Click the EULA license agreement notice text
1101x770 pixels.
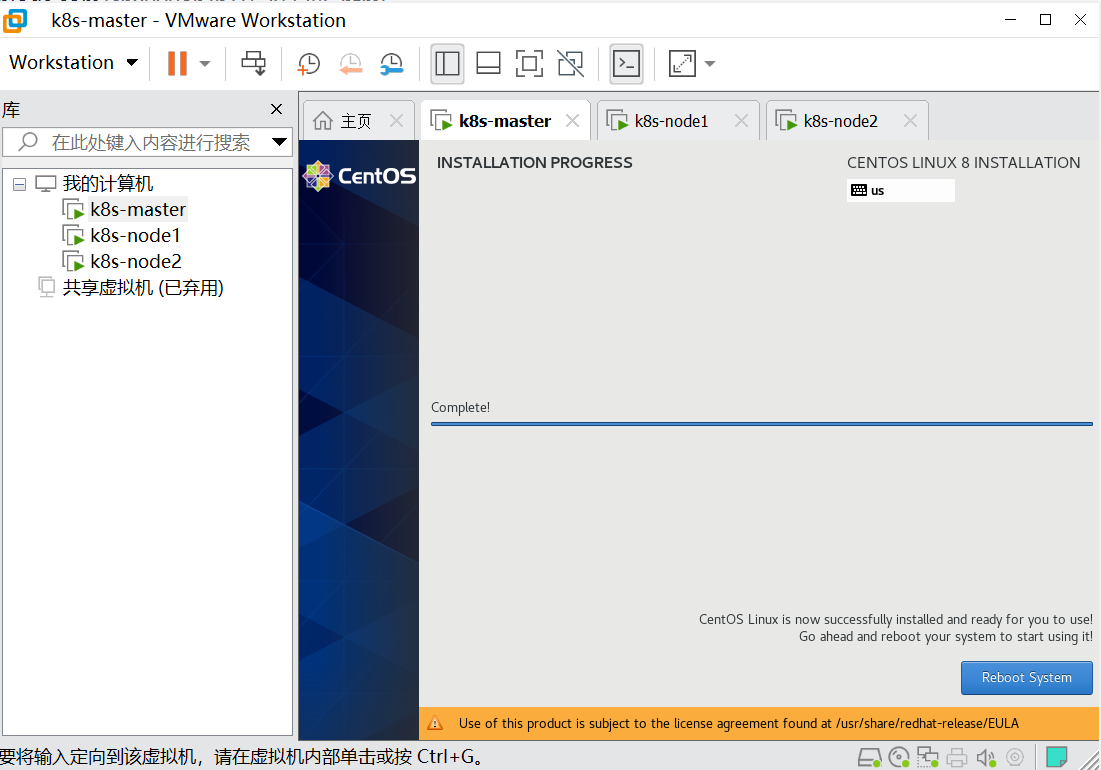(x=739, y=723)
